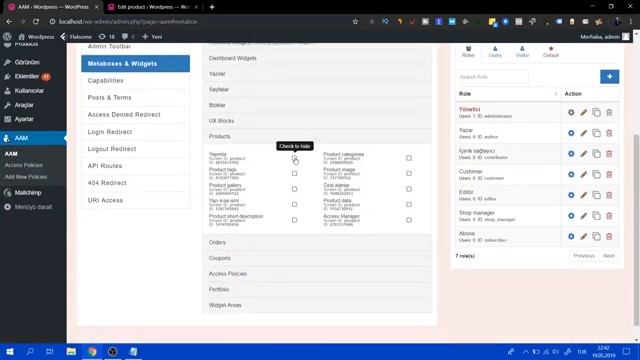Manage the Shop manager role gear icon

tap(571, 216)
